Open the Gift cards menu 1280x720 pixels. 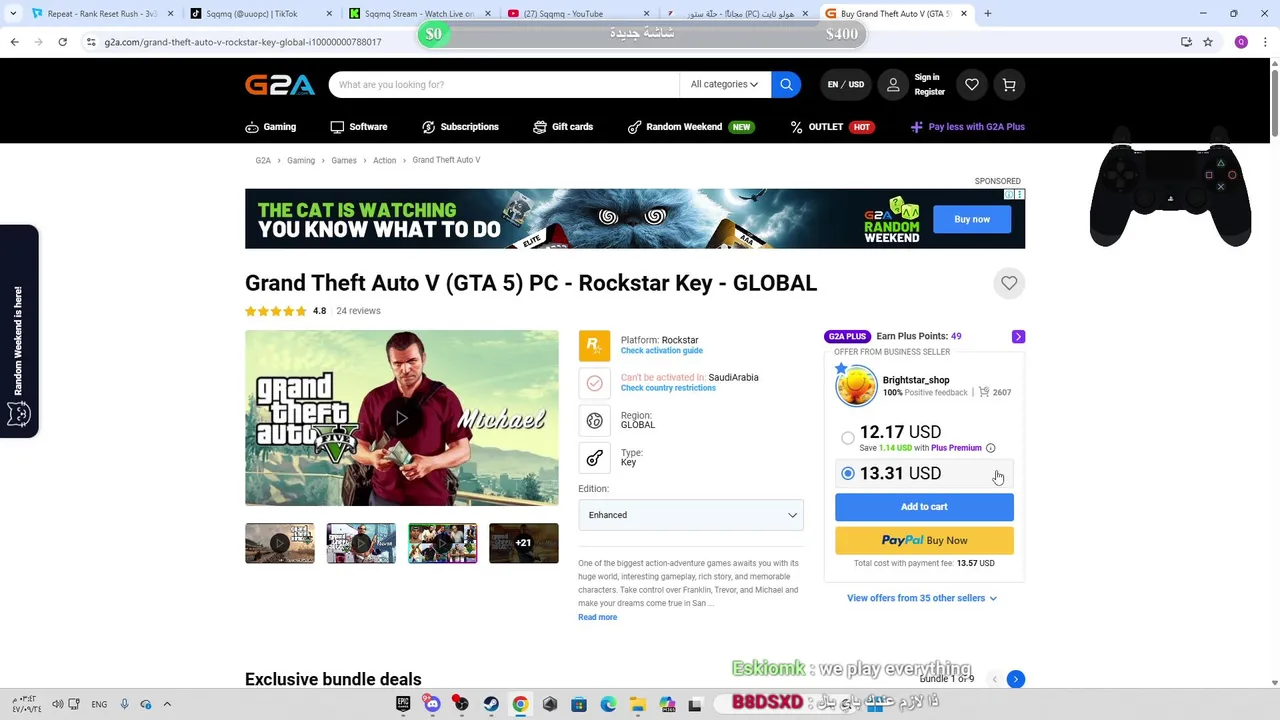[x=563, y=127]
